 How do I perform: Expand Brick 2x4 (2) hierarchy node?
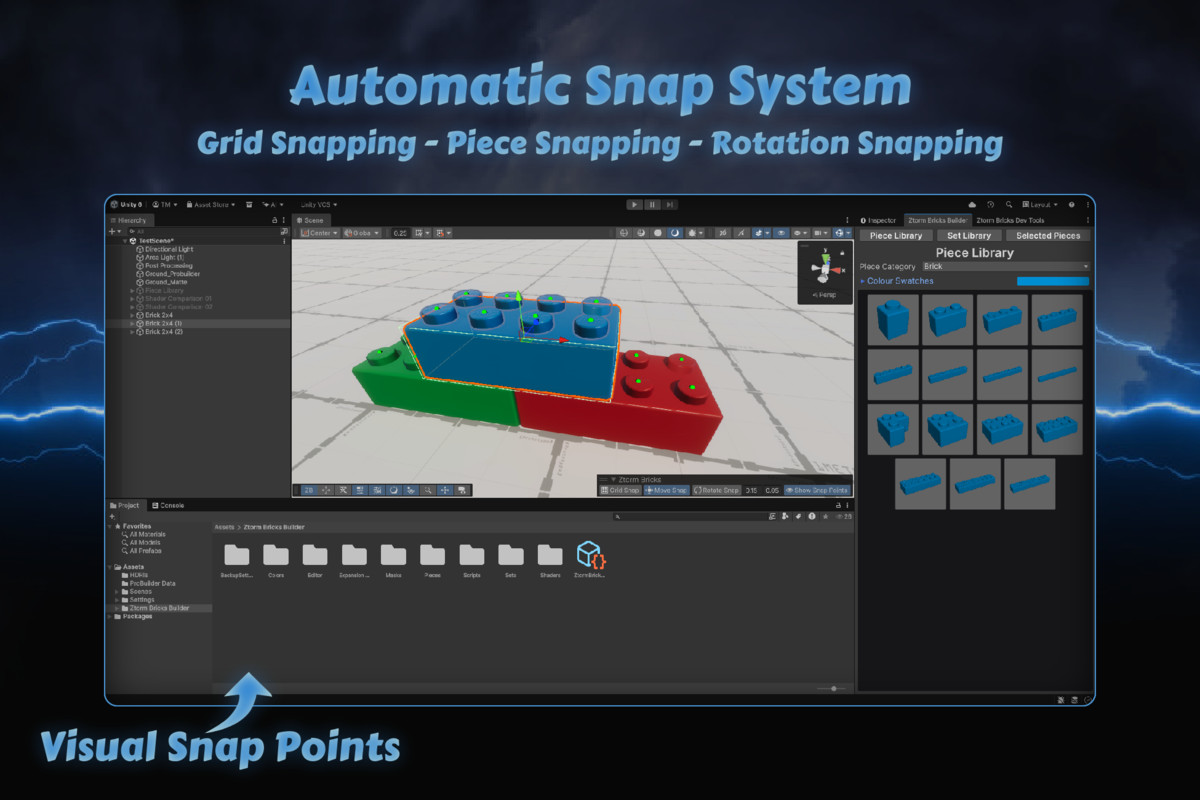point(132,332)
